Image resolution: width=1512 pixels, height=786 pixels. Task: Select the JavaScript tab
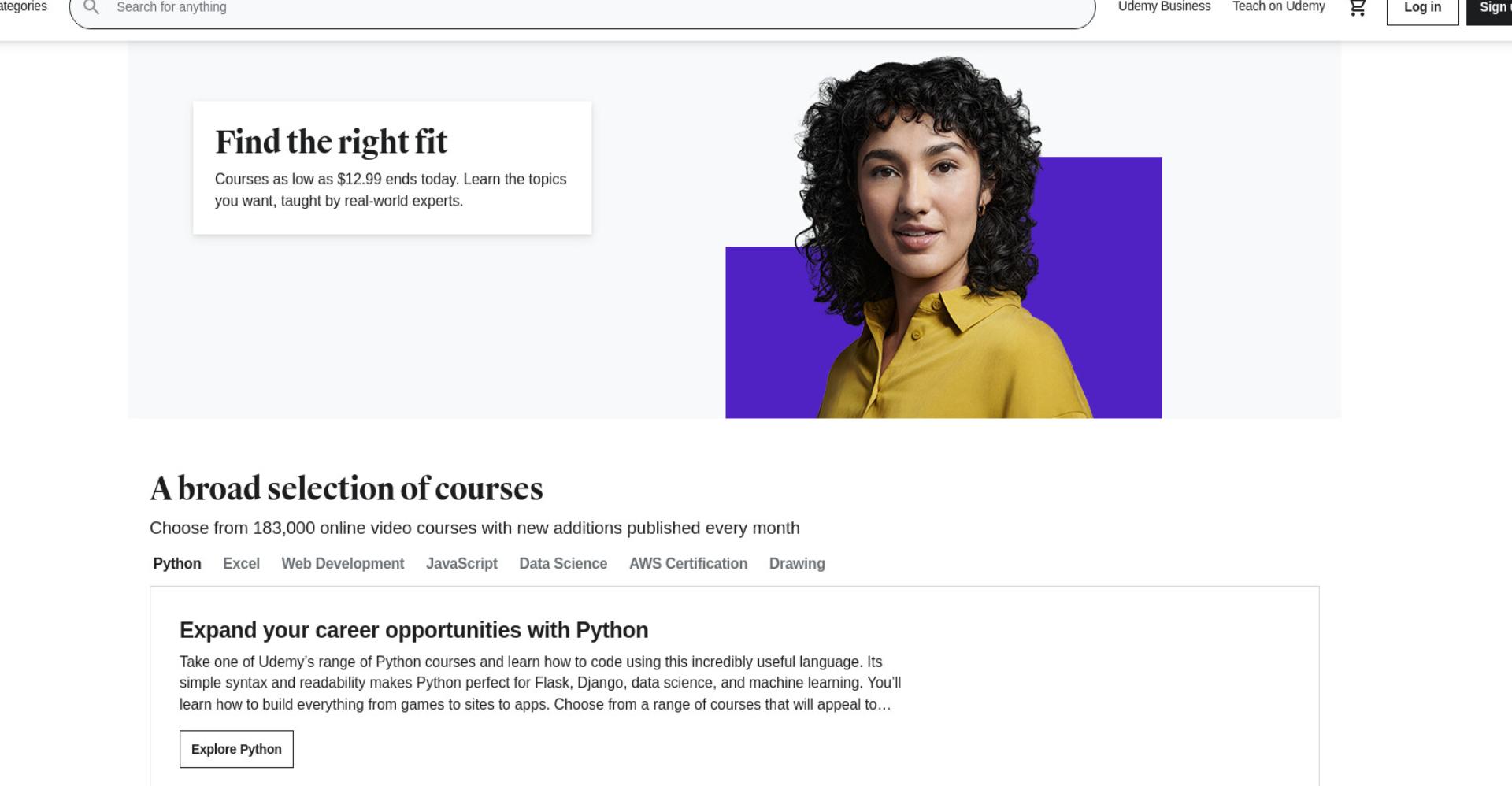pos(461,564)
